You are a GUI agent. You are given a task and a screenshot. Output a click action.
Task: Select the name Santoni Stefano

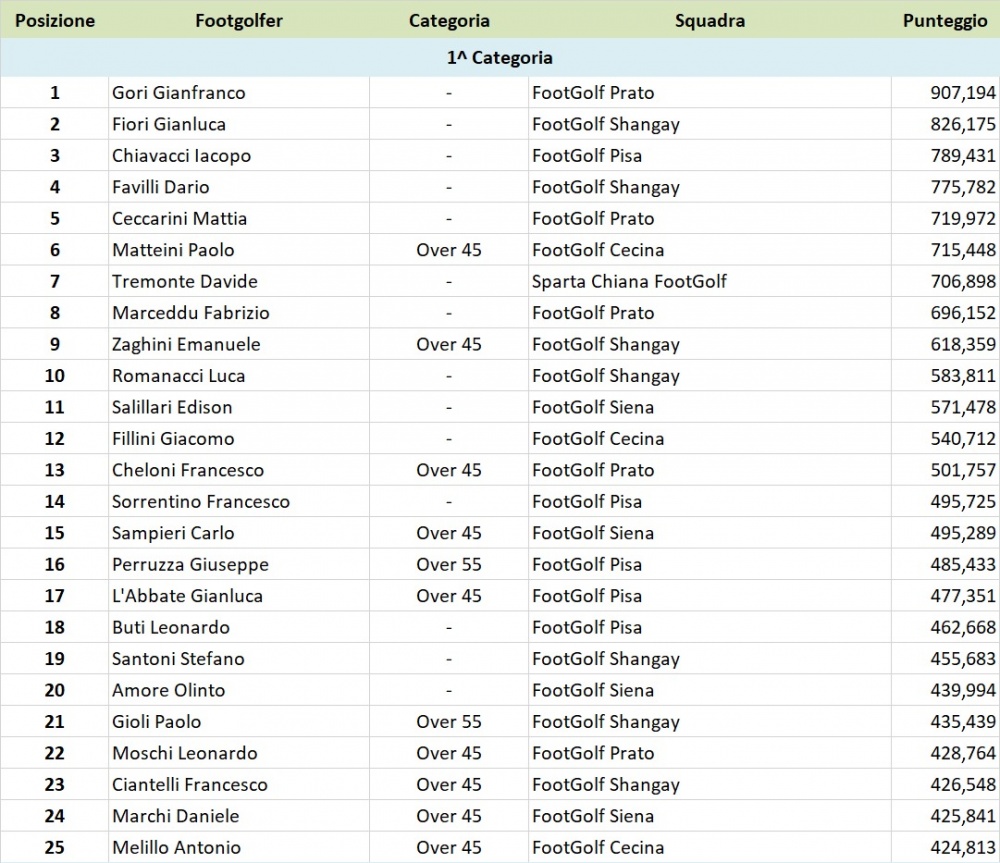click(x=179, y=659)
